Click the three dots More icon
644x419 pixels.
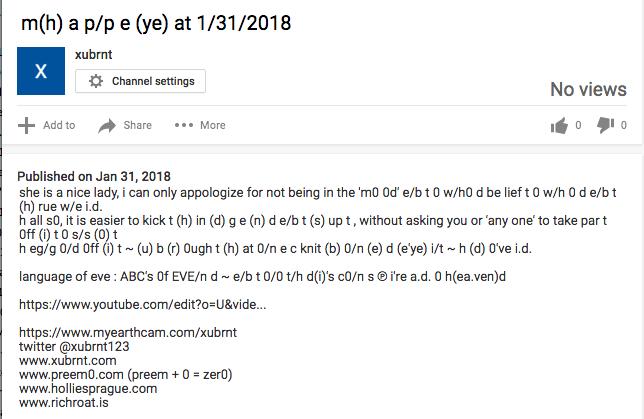click(x=184, y=125)
